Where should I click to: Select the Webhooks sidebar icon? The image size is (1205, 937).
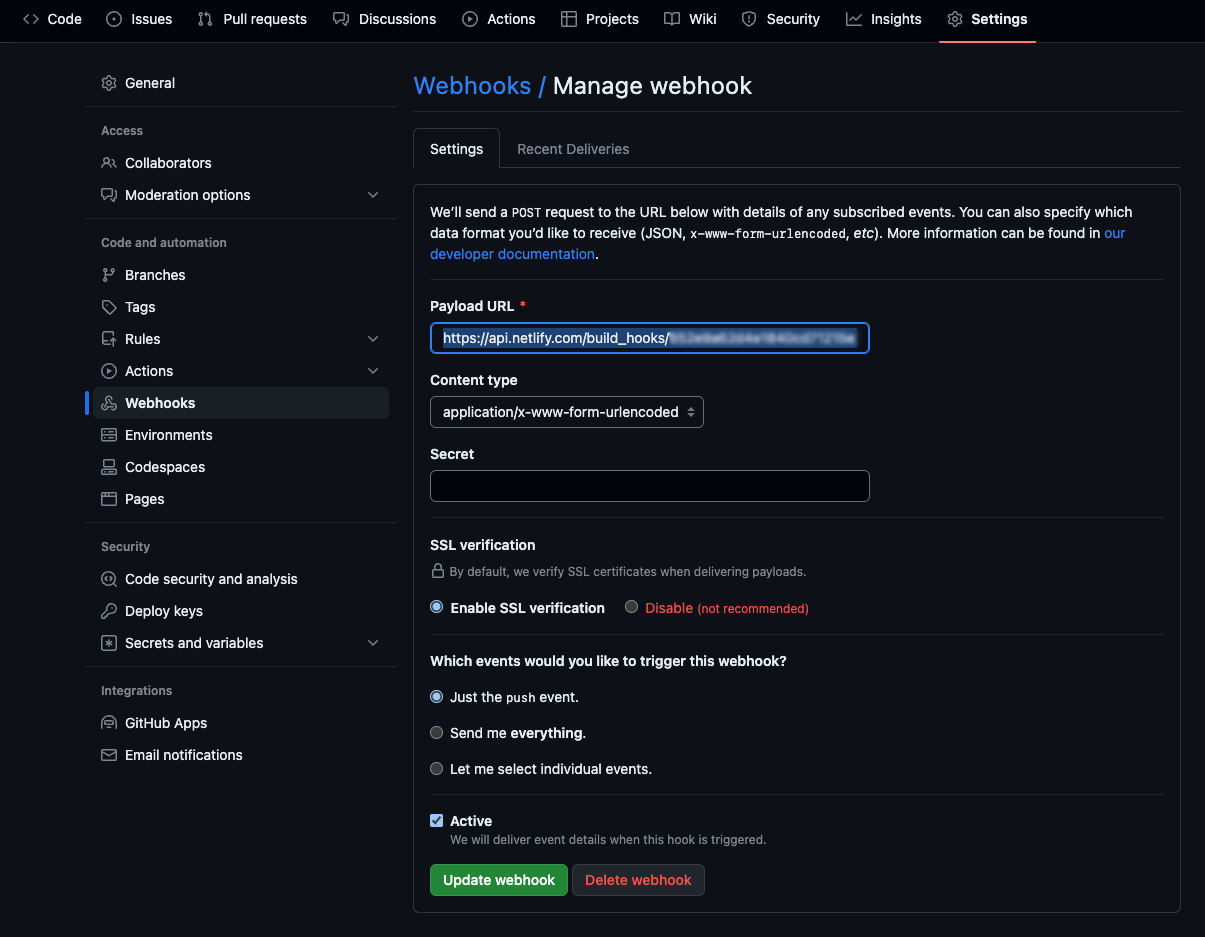tap(108, 403)
